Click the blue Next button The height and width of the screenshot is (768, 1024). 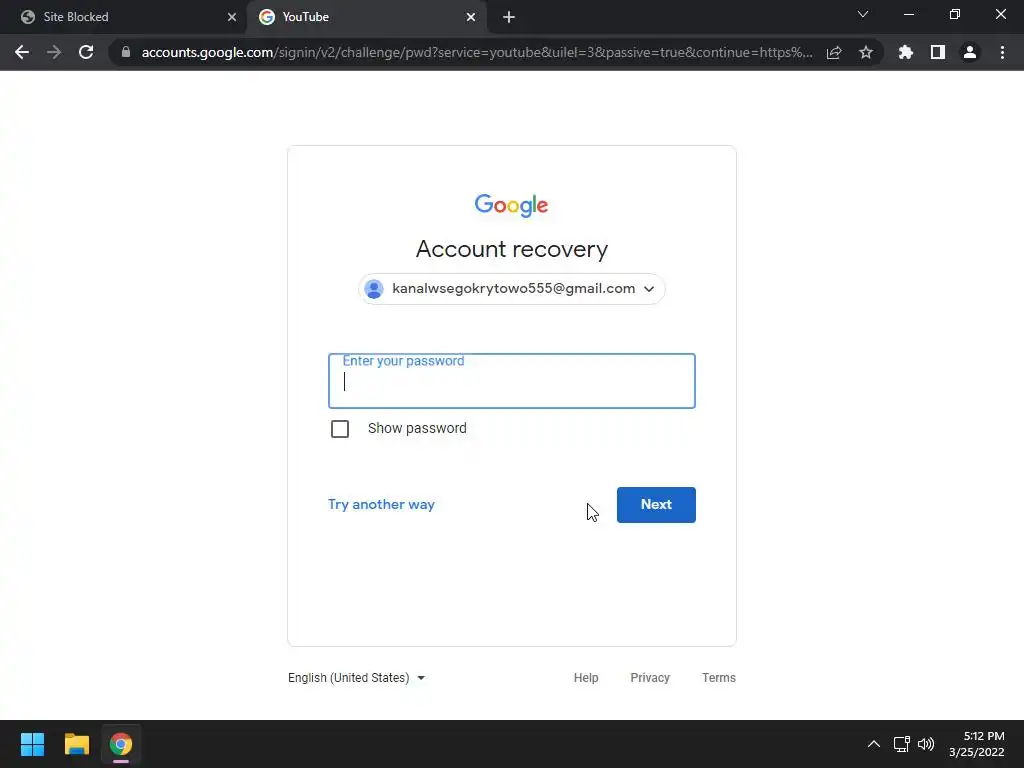[656, 505]
